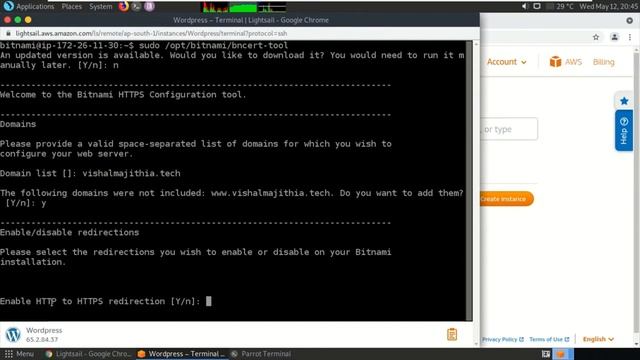Launch Firefox from the top panel

click(123, 6)
